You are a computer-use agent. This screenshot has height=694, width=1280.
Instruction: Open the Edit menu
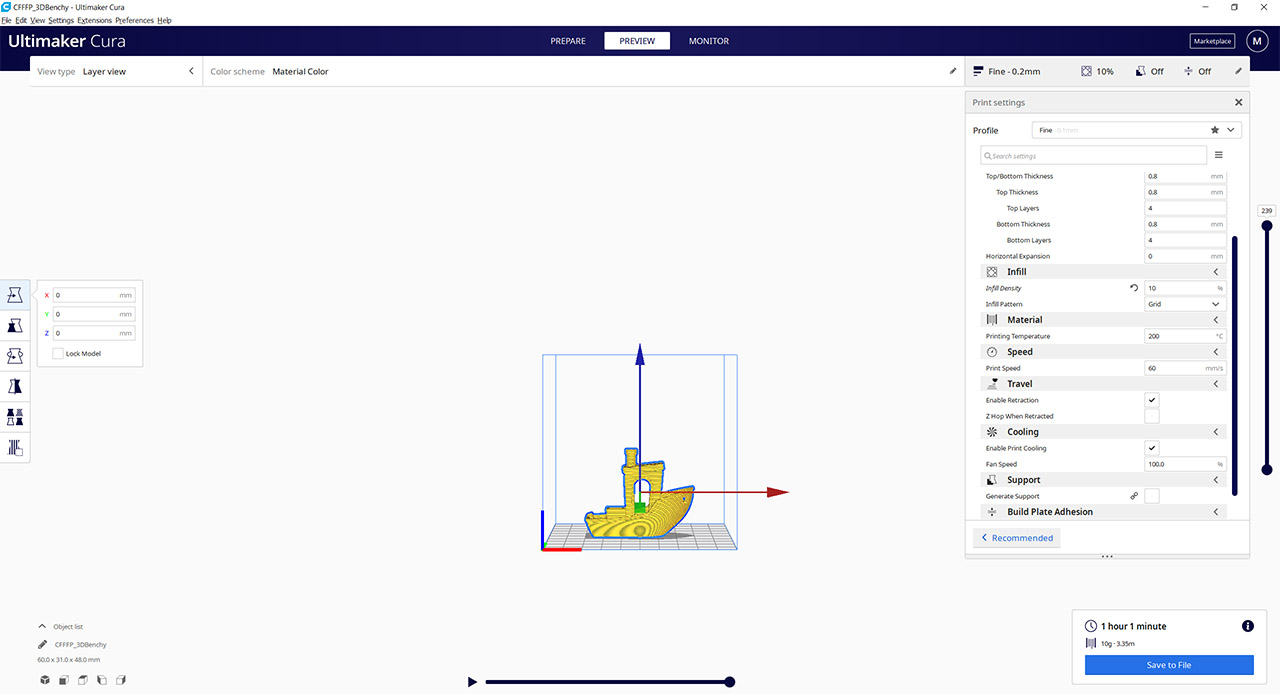pyautogui.click(x=21, y=20)
